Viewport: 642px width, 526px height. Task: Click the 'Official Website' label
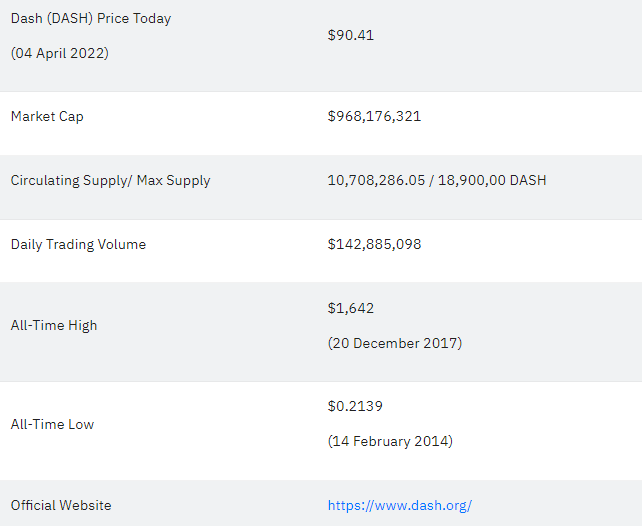[61, 506]
